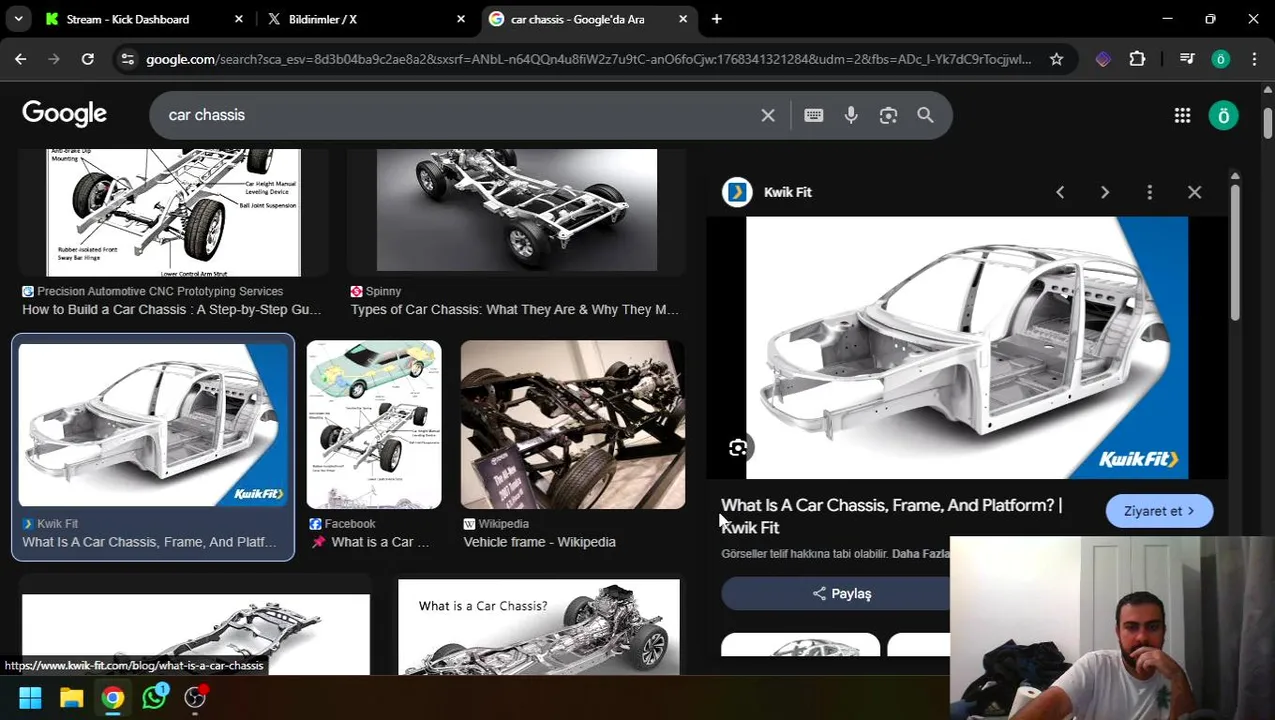Open a new browser tab
Viewport: 1275px width, 720px height.
tap(716, 19)
